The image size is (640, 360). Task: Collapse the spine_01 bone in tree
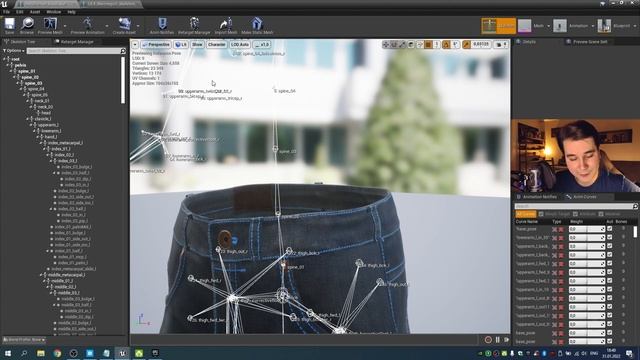click(x=11, y=71)
